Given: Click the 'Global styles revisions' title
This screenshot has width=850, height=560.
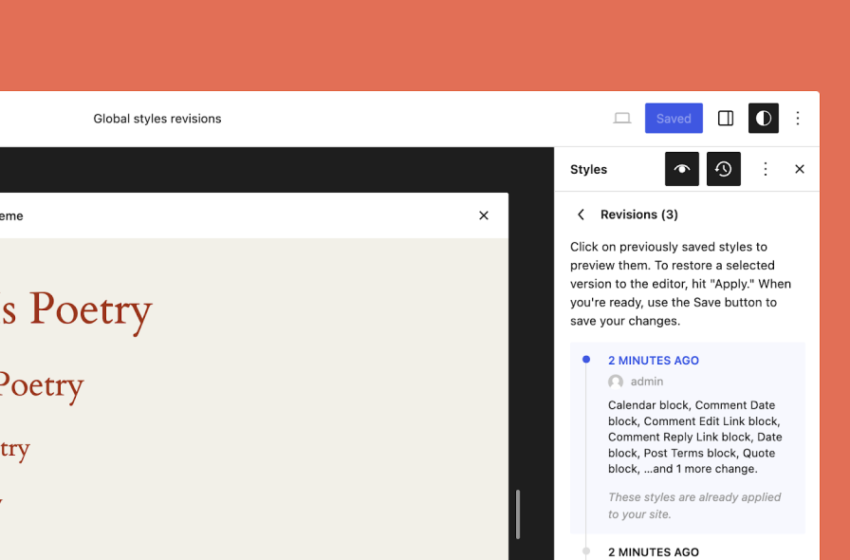Looking at the screenshot, I should (157, 119).
